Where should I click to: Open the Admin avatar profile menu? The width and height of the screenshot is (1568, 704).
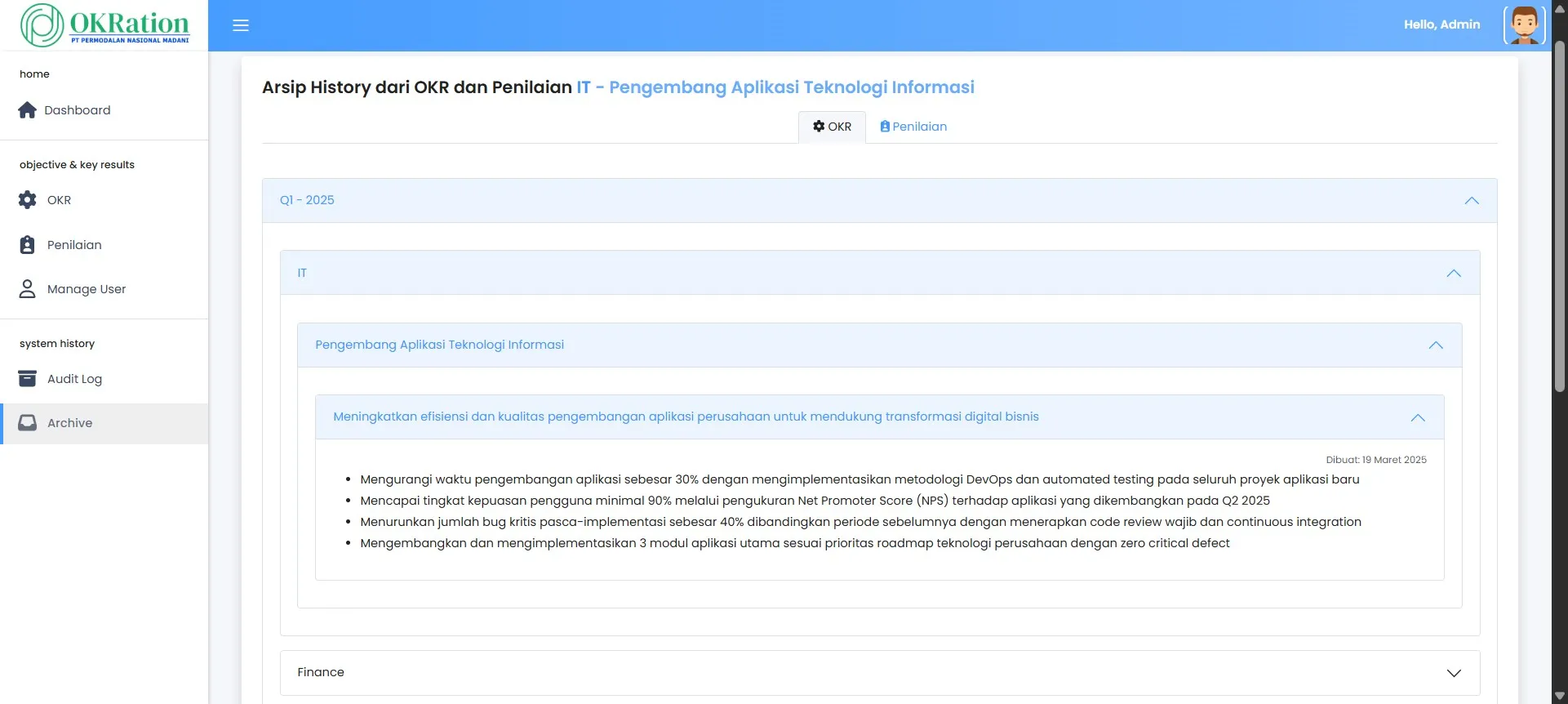(1524, 25)
